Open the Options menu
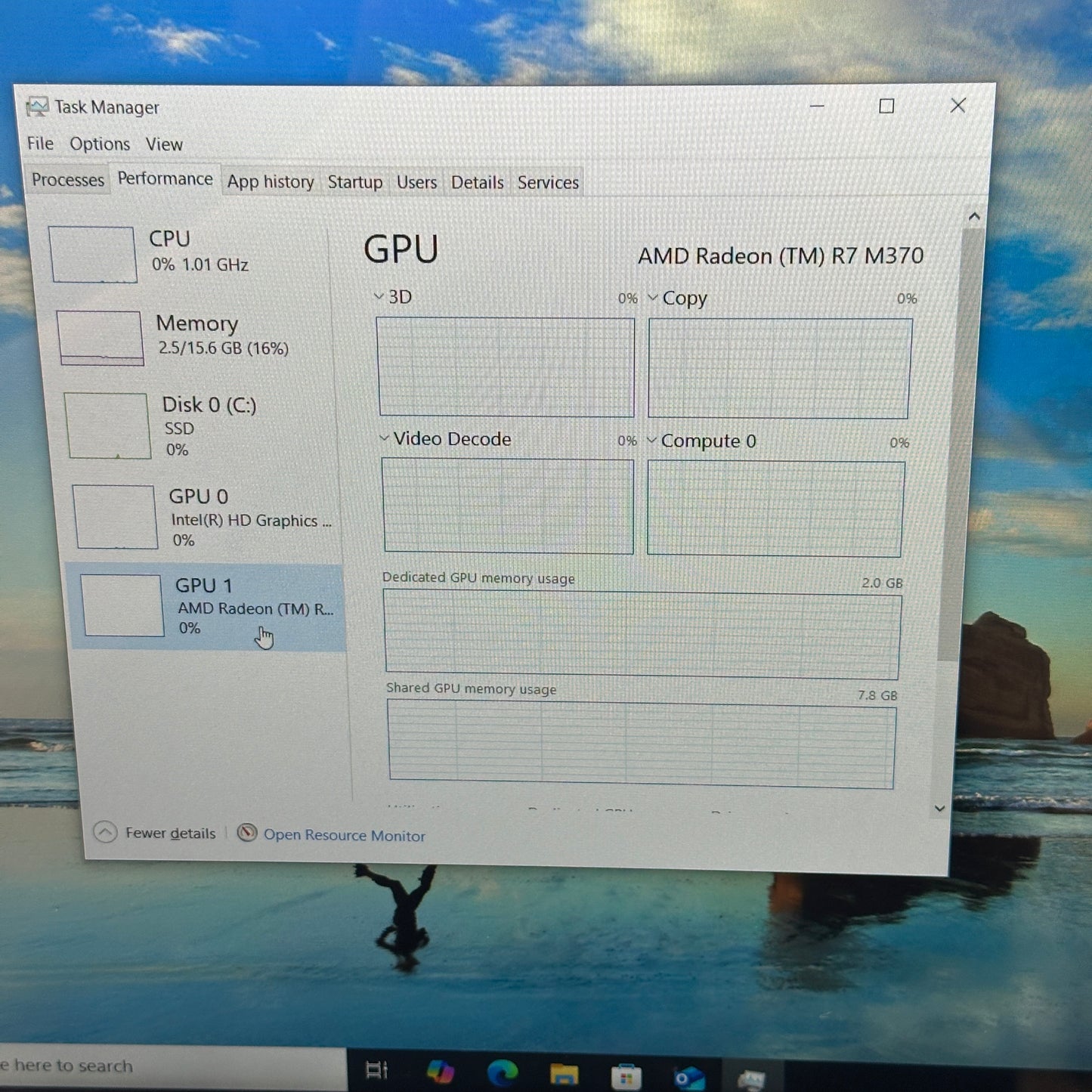This screenshot has width=1092, height=1092. pos(100,144)
